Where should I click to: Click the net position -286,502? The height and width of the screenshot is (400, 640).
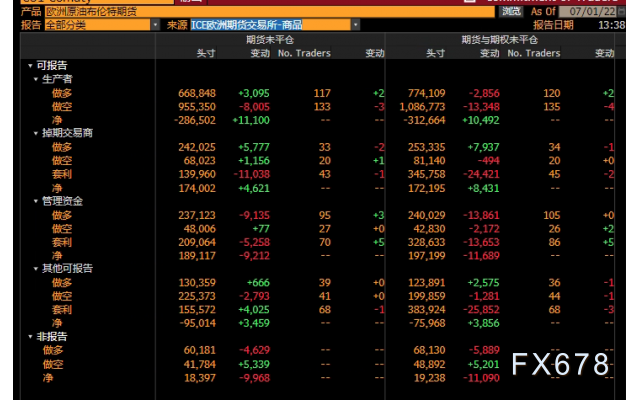coord(194,120)
